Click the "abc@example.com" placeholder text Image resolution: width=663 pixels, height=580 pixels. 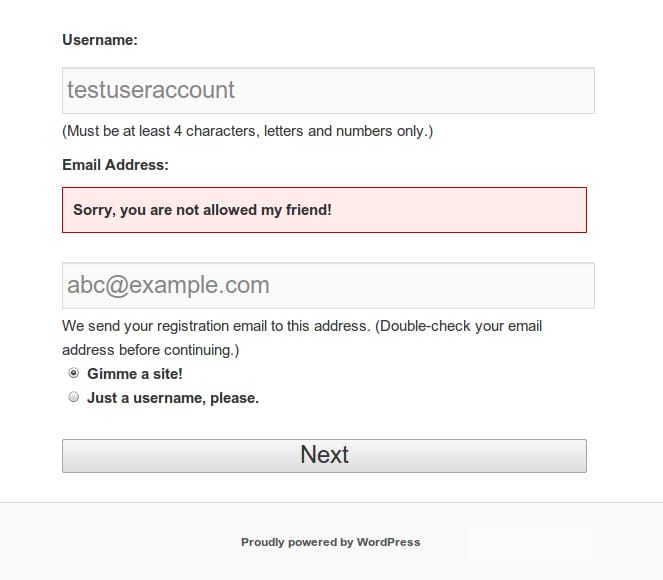pyautogui.click(x=168, y=286)
